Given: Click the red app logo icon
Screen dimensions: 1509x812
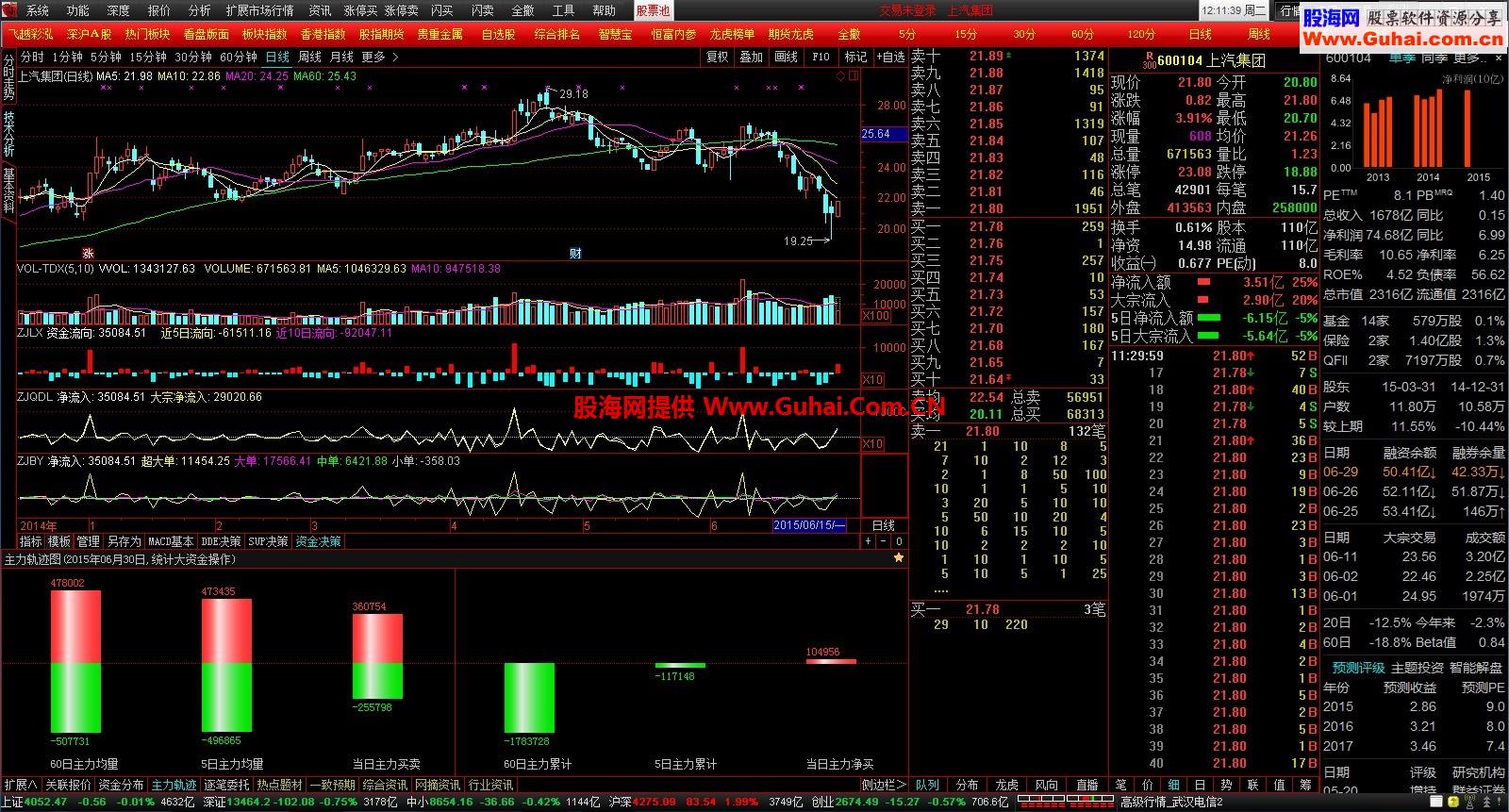Looking at the screenshot, I should [11, 10].
